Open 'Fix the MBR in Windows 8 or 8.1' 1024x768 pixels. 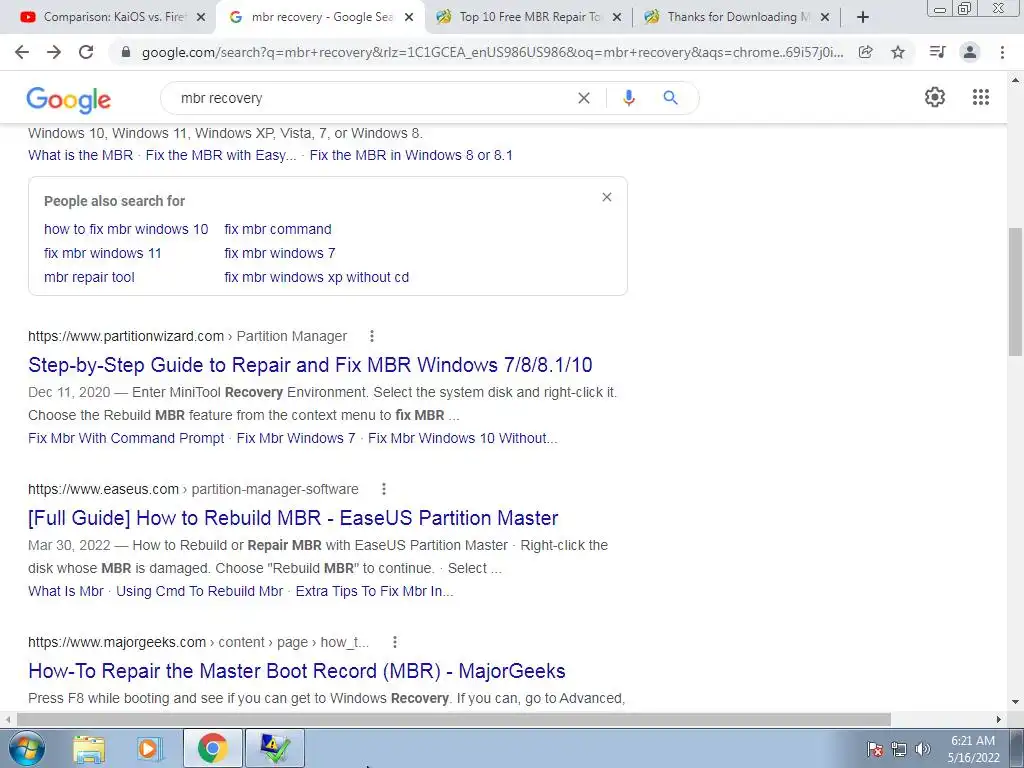click(x=411, y=155)
